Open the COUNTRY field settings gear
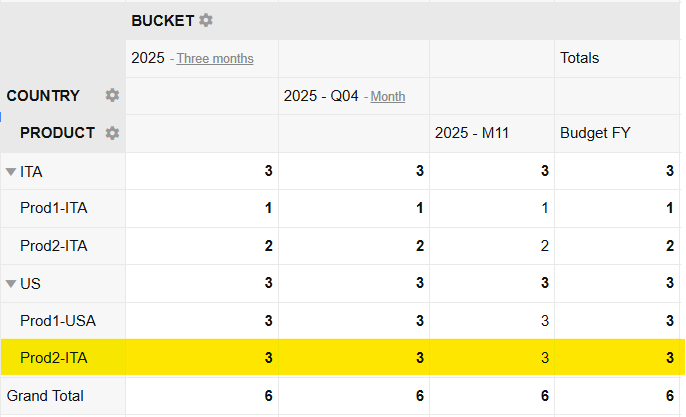Viewport: 686px width, 417px height. pos(113,95)
